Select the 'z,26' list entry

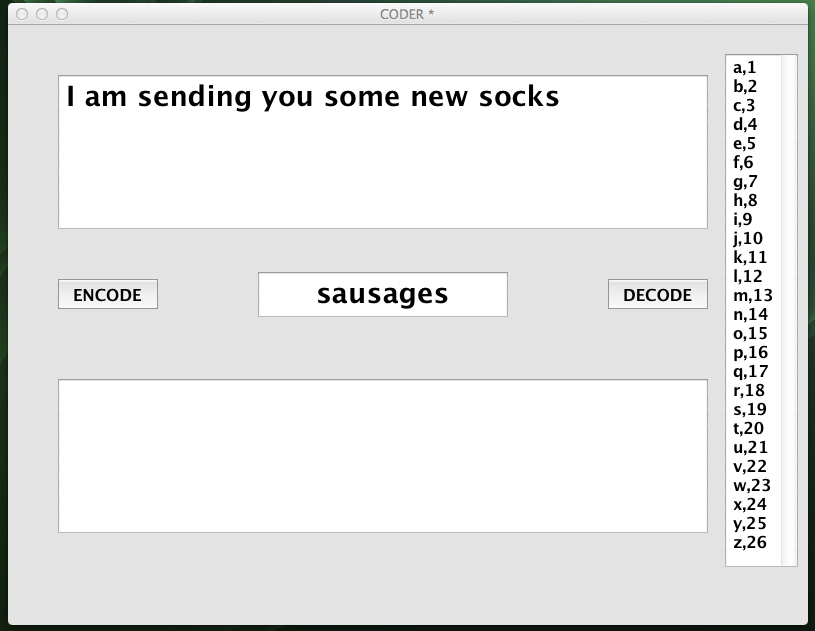(x=750, y=542)
